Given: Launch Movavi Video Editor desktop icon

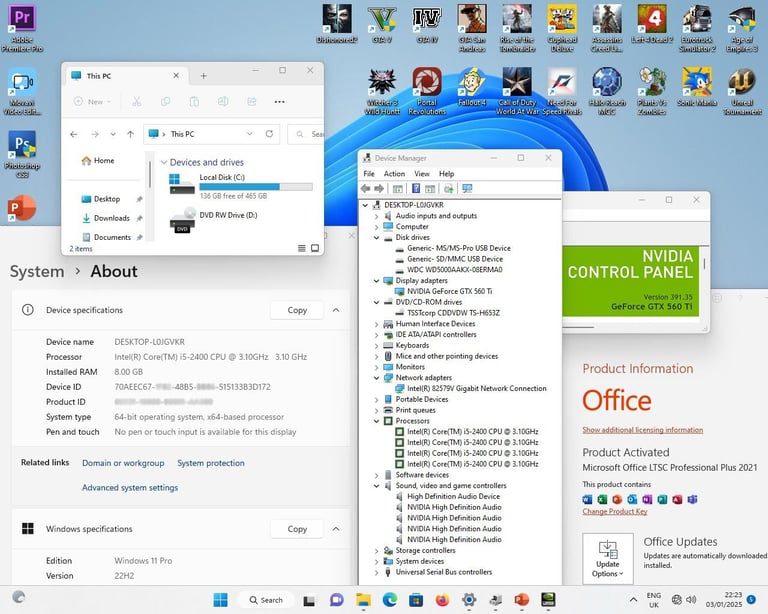Looking at the screenshot, I should 22,92.
